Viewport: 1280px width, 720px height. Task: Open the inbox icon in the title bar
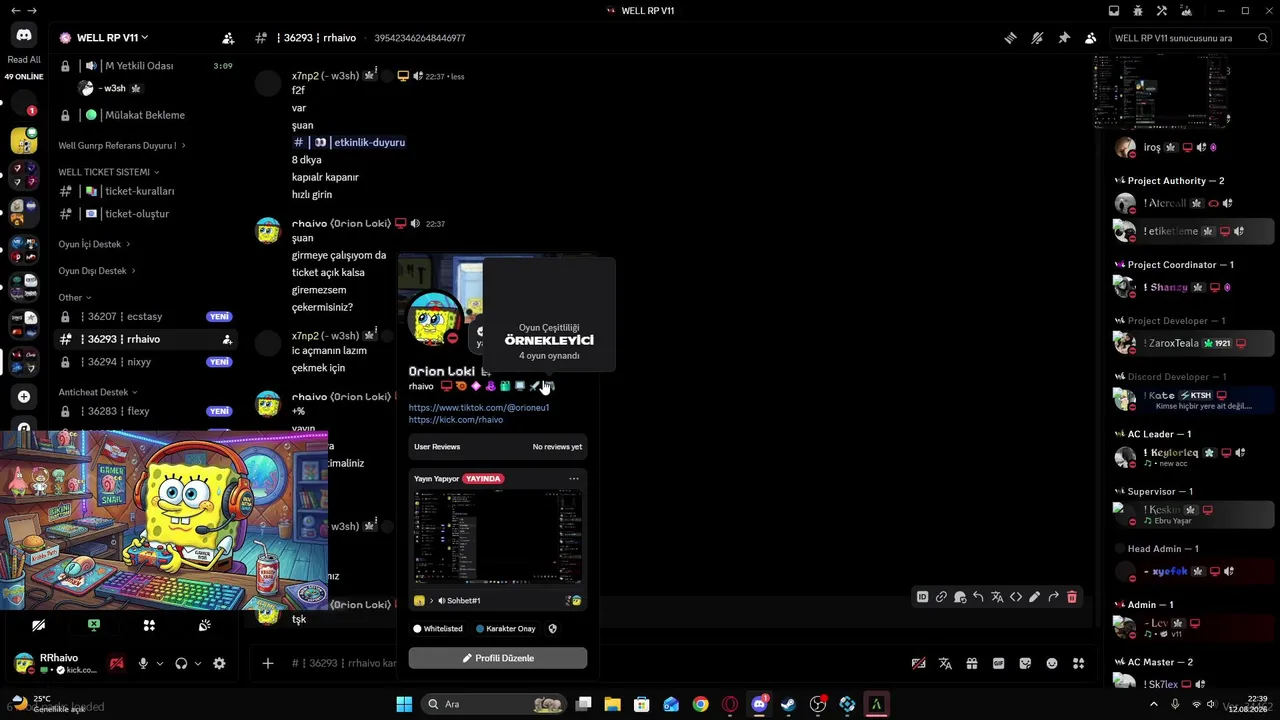[x=1114, y=11]
